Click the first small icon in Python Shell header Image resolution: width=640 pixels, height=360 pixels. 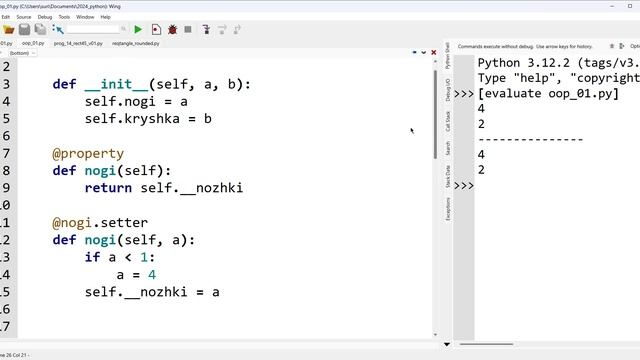point(612,46)
